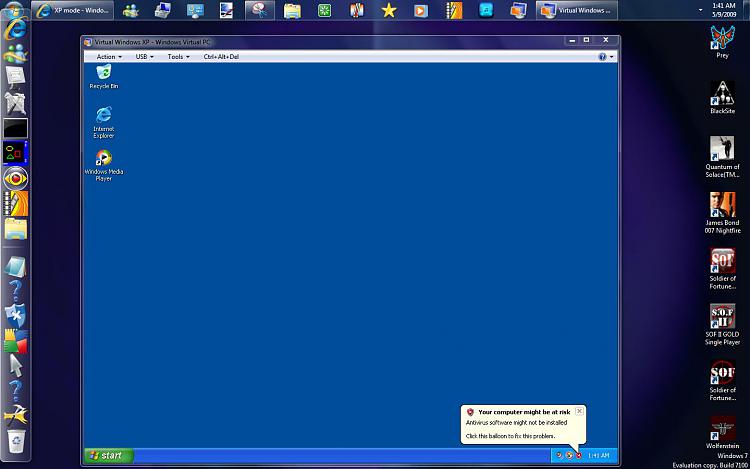Viewport: 750px width, 469px height.
Task: Open the Wolfenstein desktop shortcut
Action: (x=722, y=433)
